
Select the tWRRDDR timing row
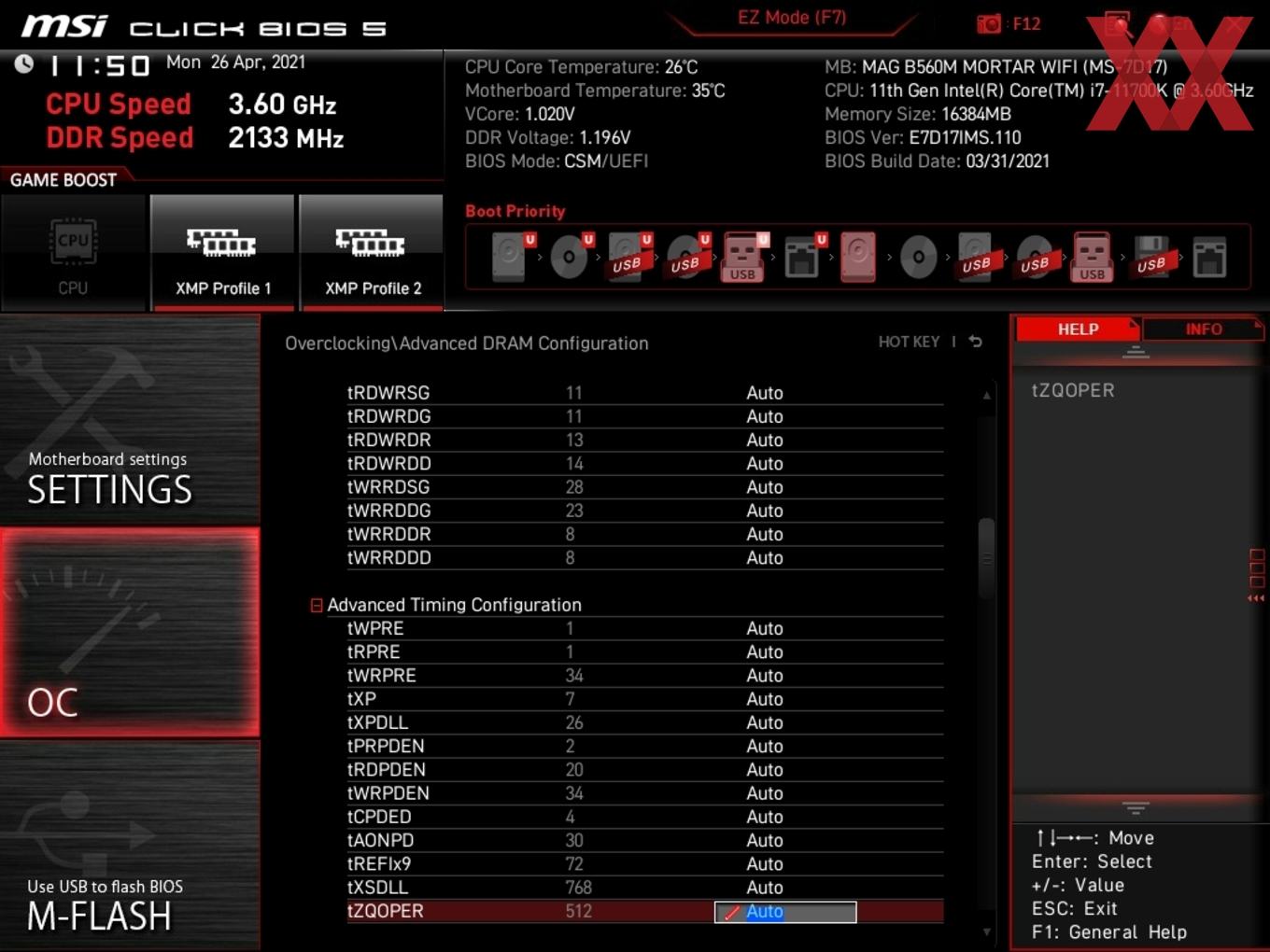coord(645,534)
